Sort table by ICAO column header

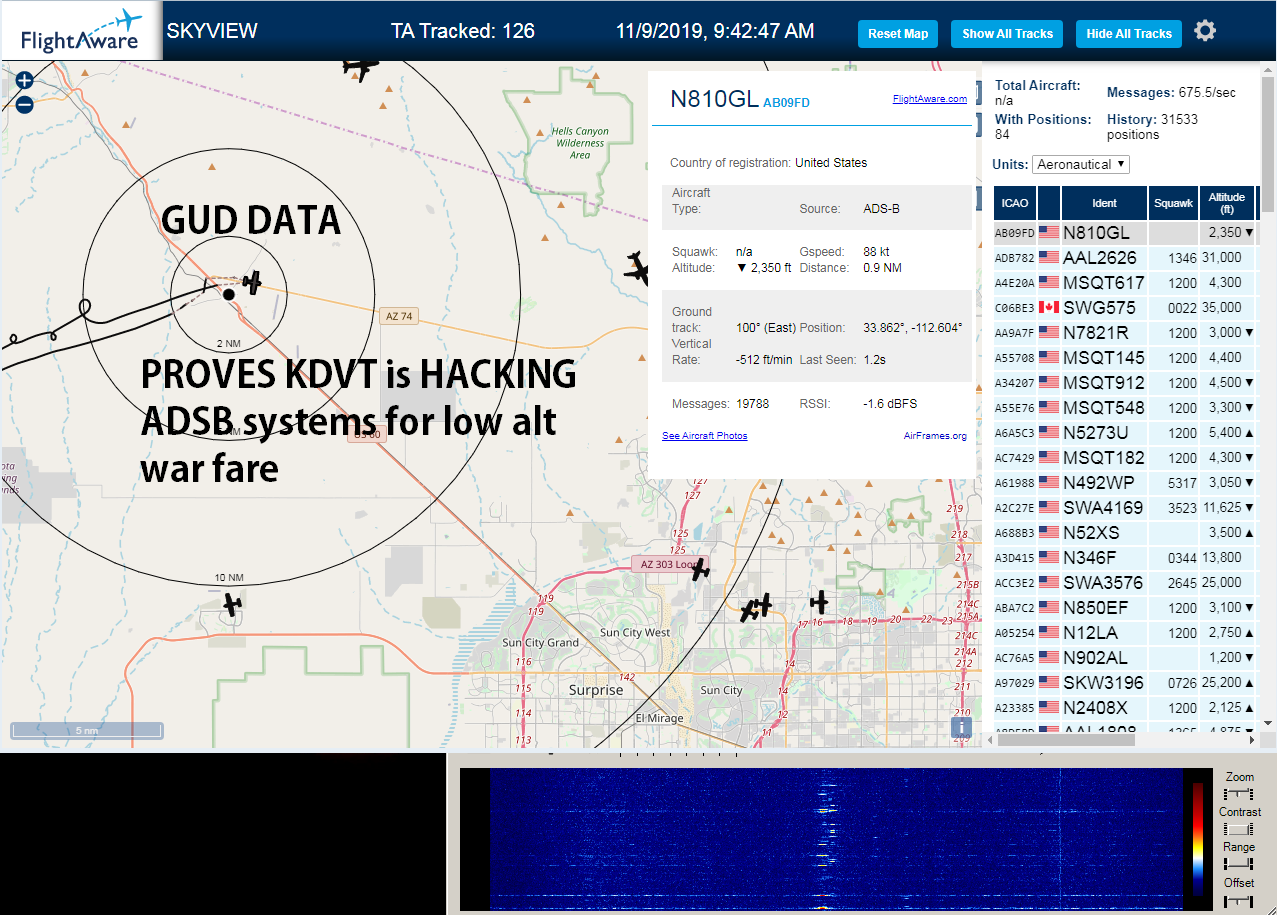(1015, 203)
